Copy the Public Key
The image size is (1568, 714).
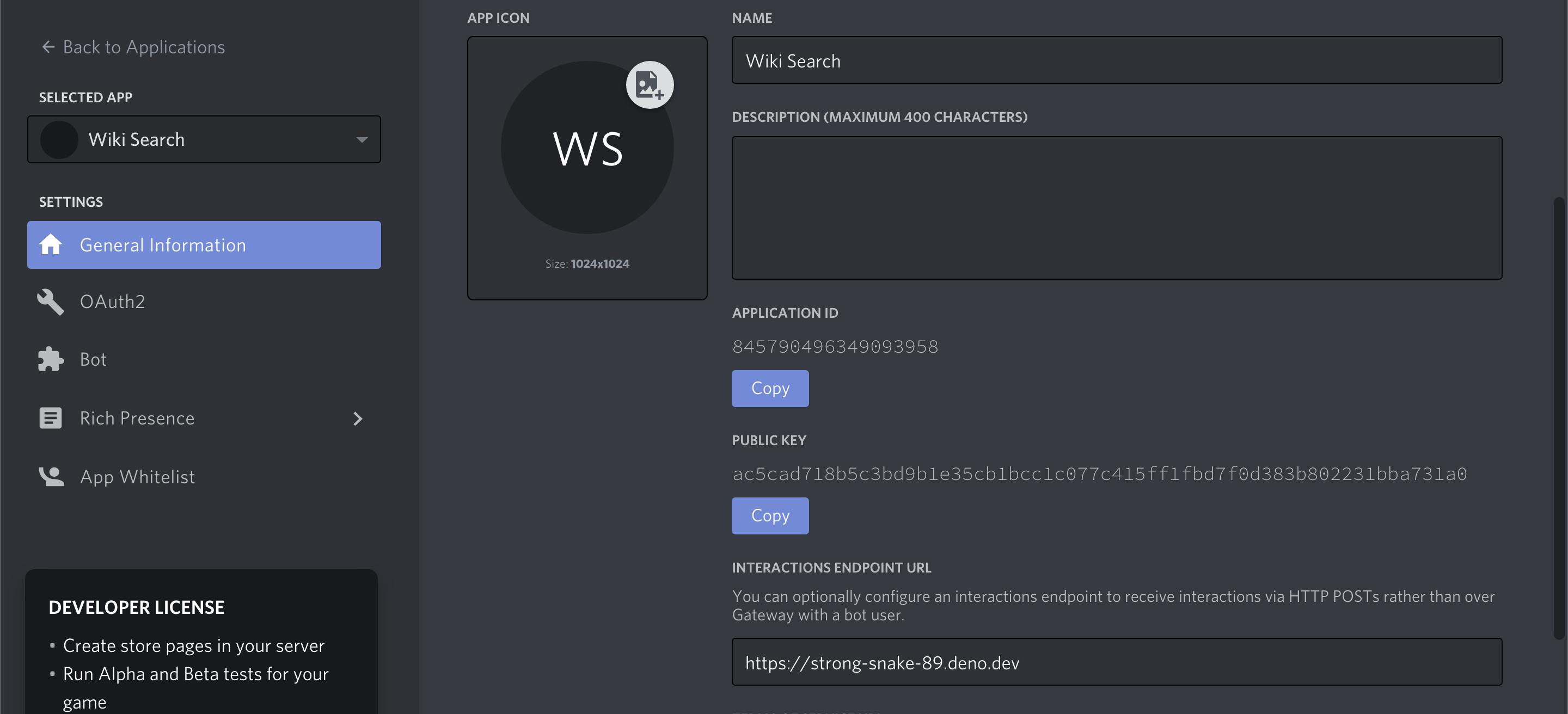pyautogui.click(x=769, y=516)
